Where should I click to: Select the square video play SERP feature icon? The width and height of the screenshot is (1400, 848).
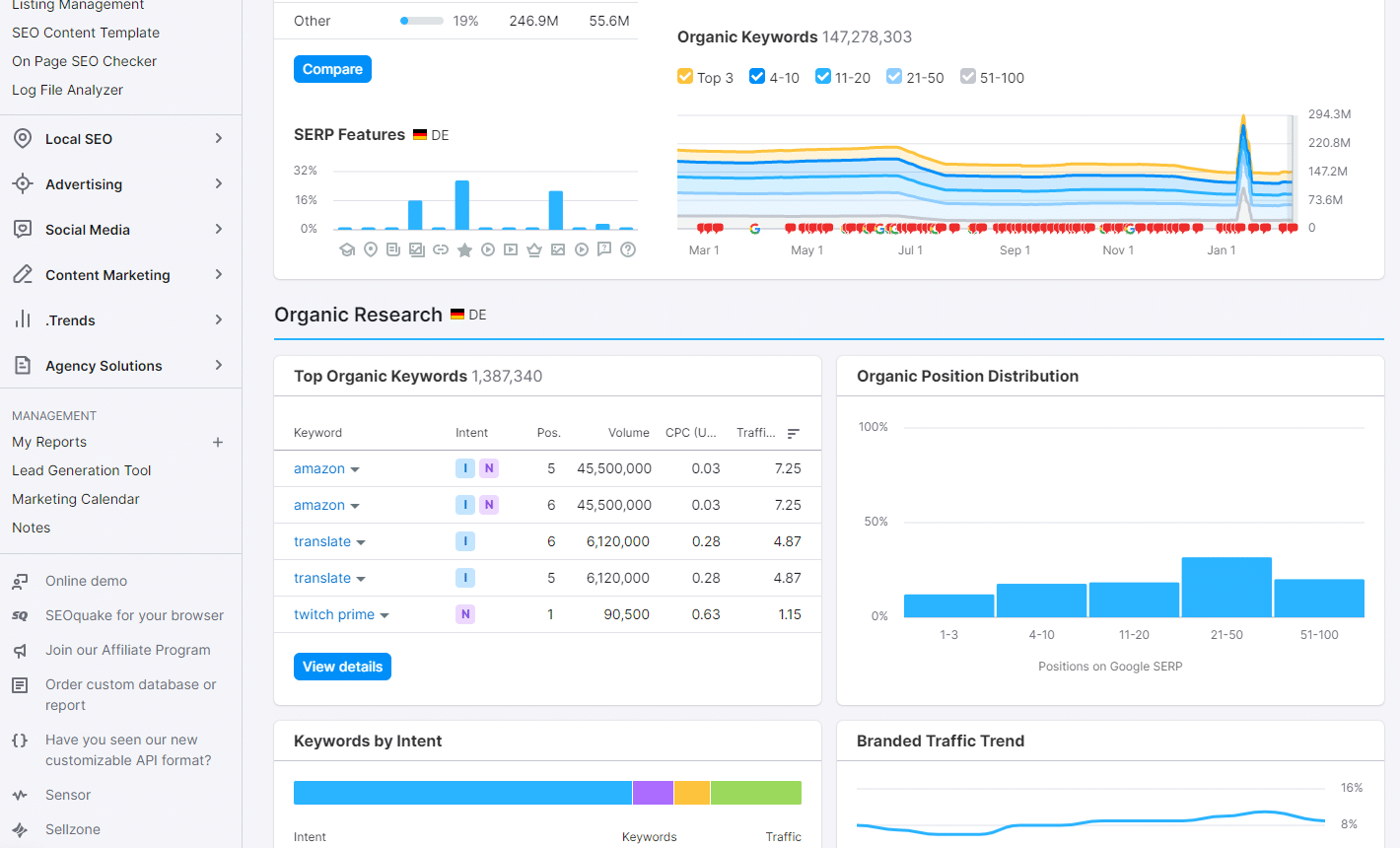click(511, 250)
